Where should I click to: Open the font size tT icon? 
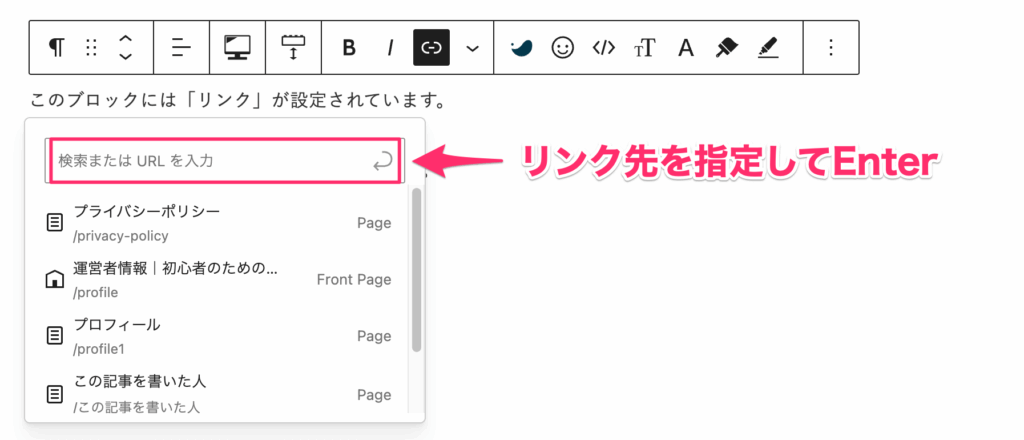tap(645, 48)
